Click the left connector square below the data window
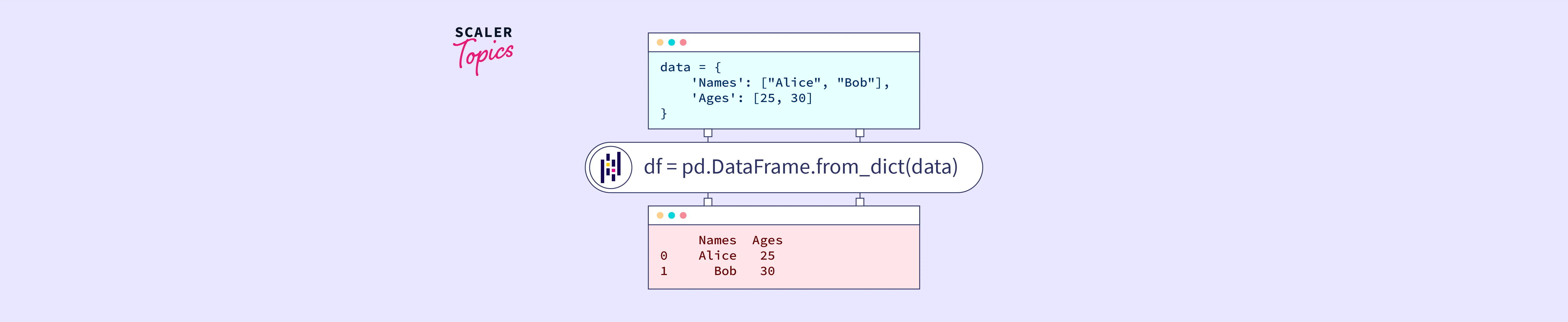Screen dimensions: 1568x322 [708, 133]
